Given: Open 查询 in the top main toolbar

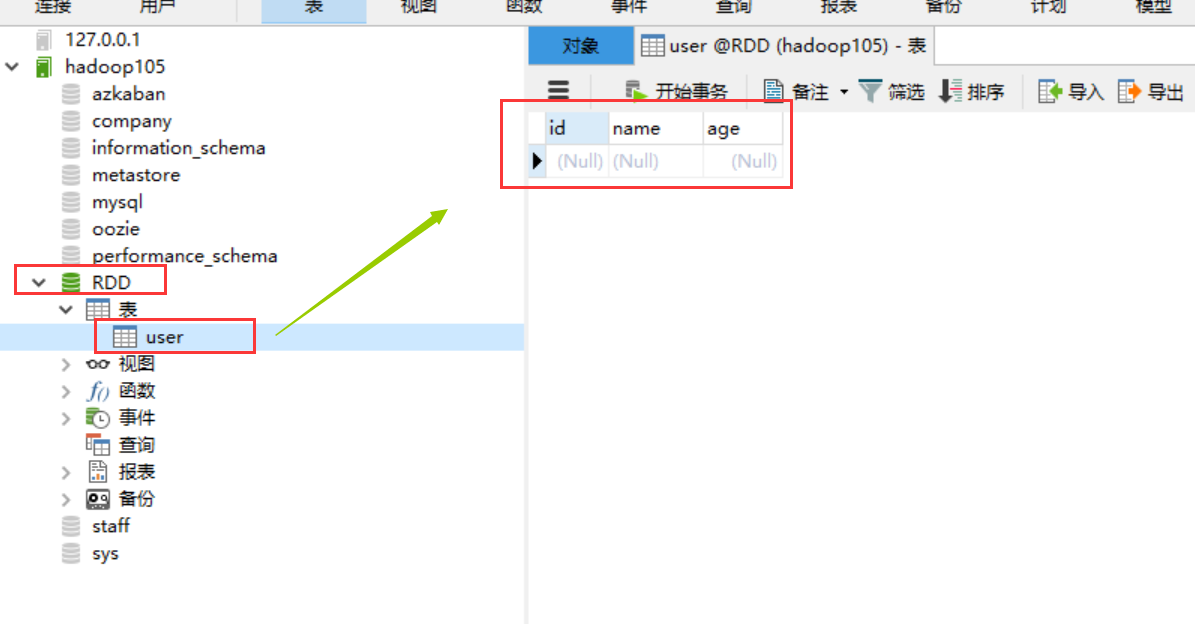Looking at the screenshot, I should [x=733, y=8].
